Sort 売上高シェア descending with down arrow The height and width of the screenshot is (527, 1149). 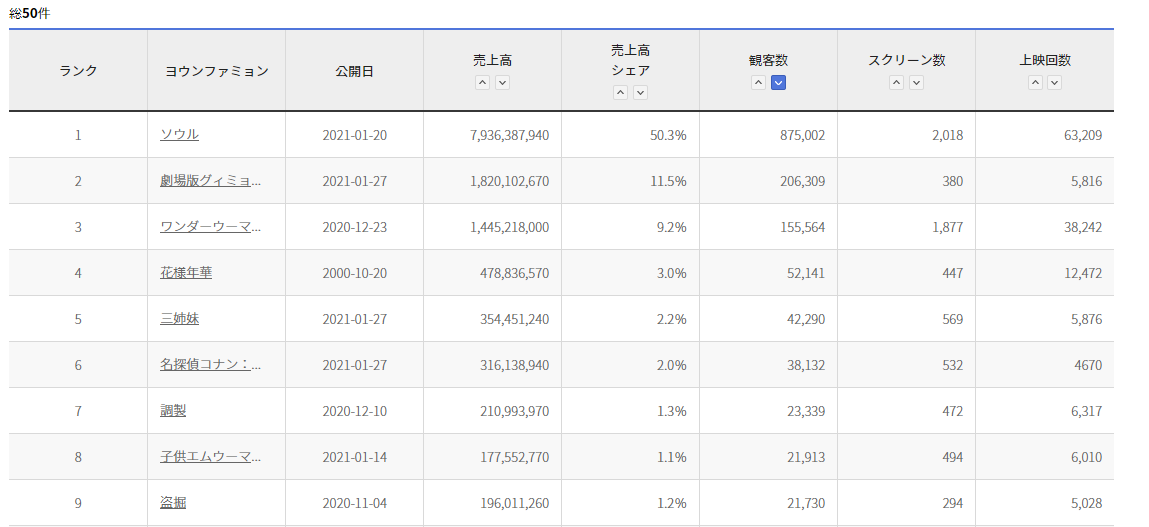point(641,93)
